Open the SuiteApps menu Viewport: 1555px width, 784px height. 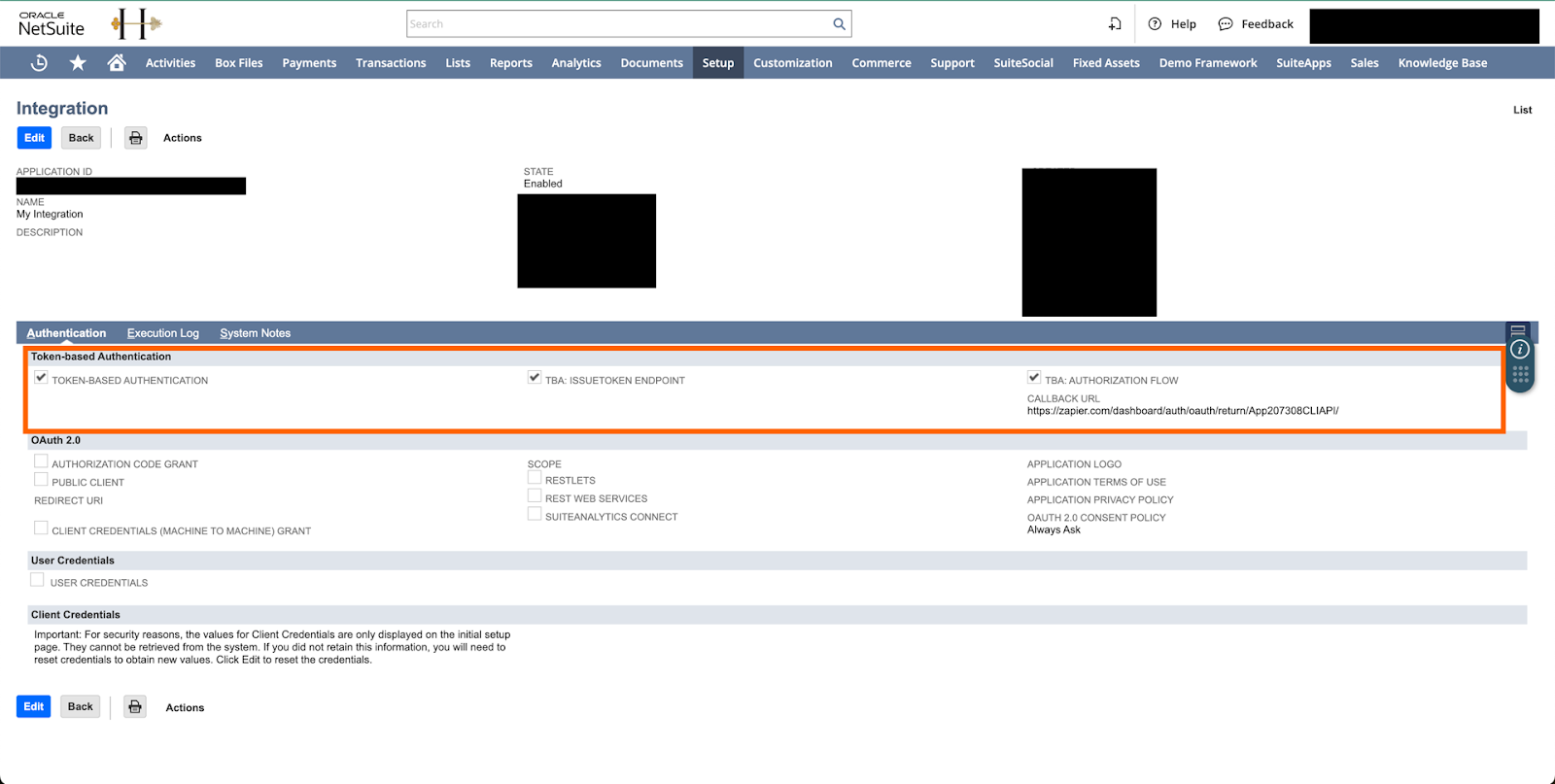[1304, 63]
